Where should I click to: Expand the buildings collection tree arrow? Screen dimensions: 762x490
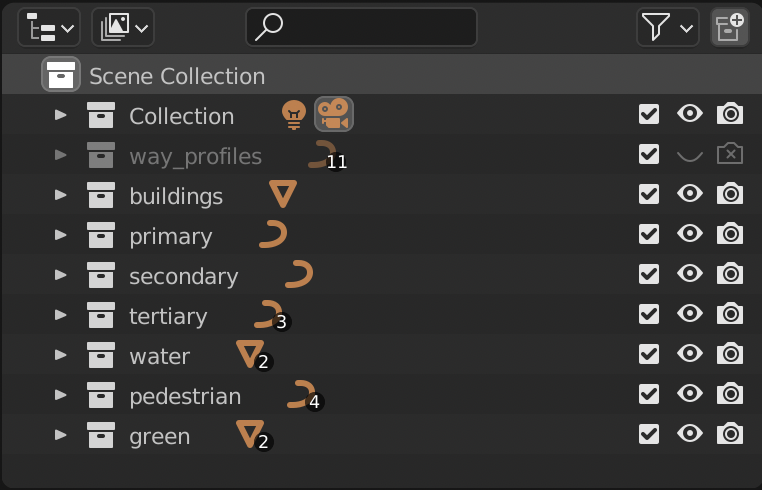pos(61,195)
